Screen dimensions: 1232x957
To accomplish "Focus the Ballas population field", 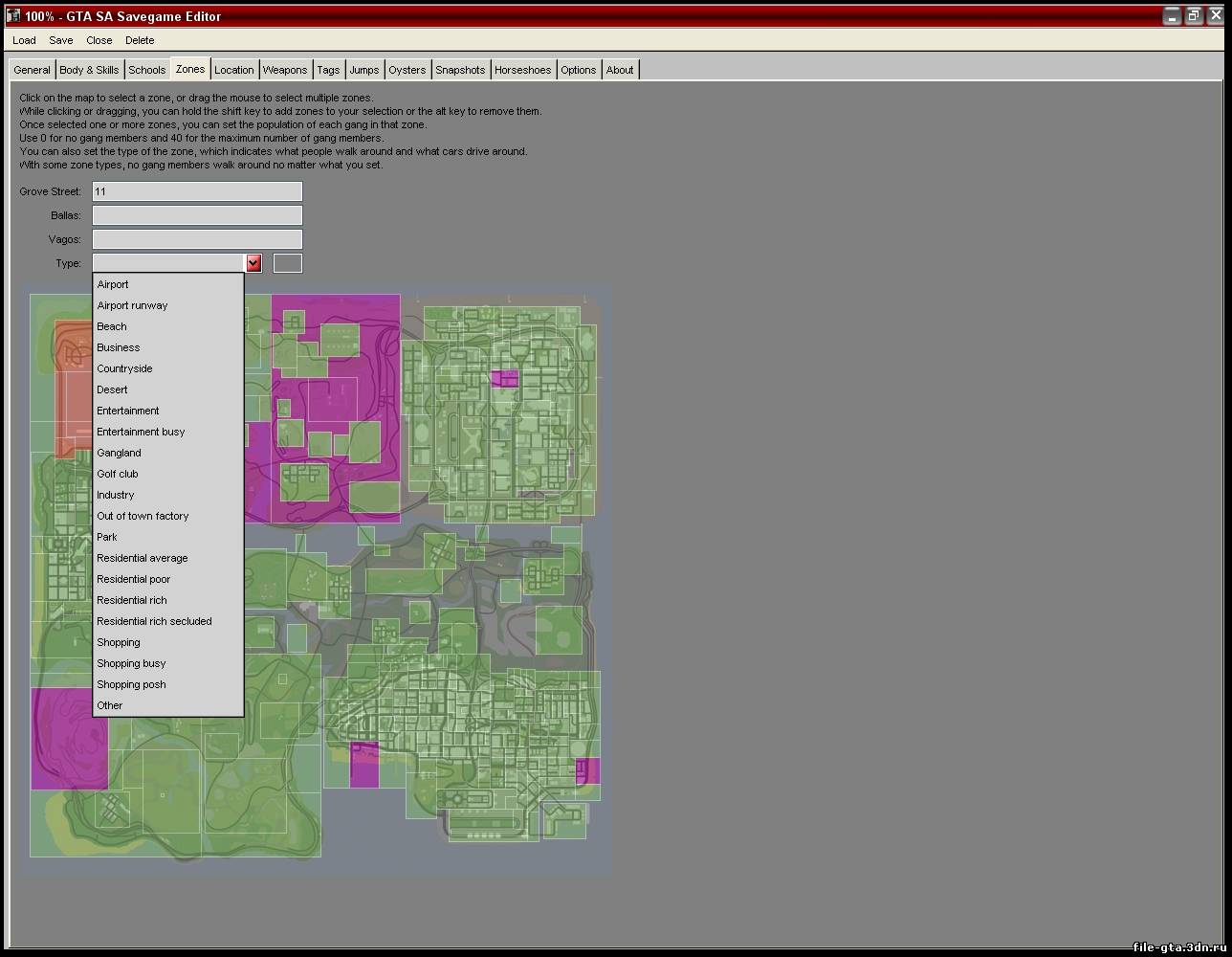I will 197,215.
